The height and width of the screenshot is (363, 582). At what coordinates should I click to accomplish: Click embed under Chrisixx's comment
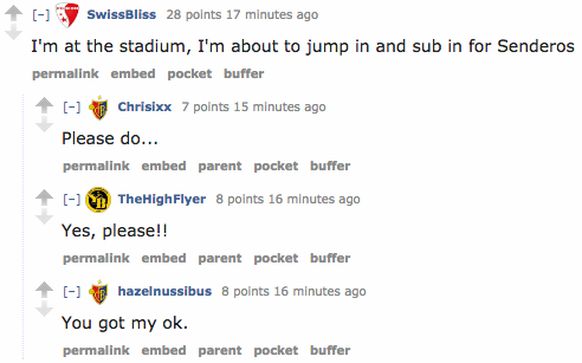pos(164,166)
